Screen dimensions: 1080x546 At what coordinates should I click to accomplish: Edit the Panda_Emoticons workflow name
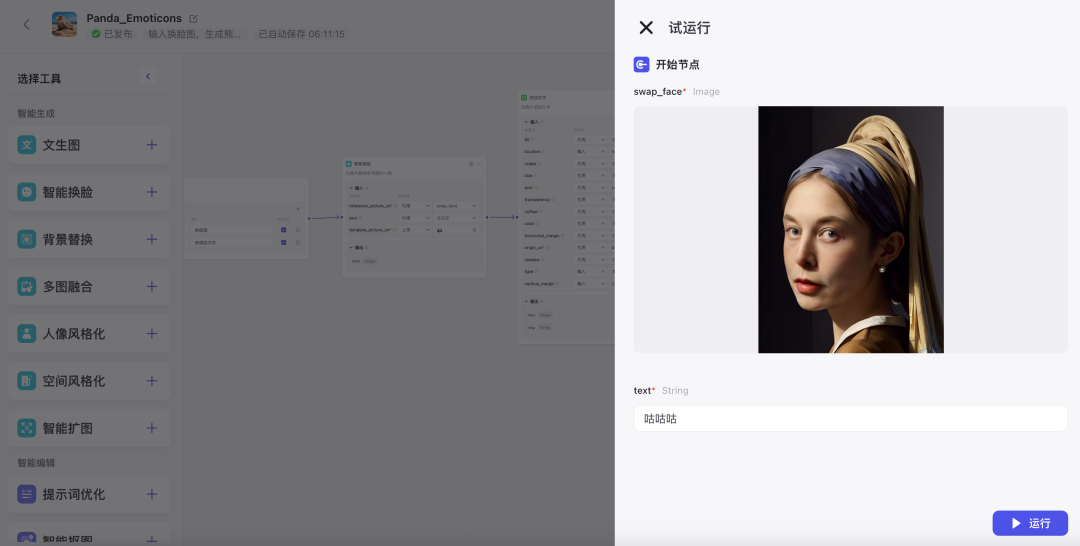(x=193, y=19)
